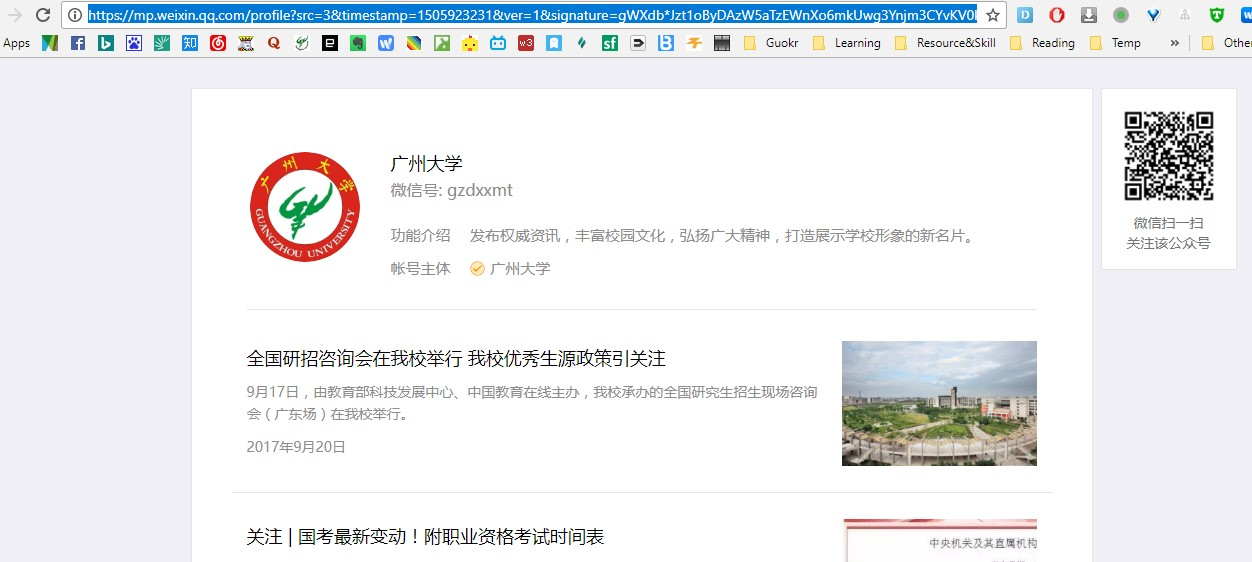Viewport: 1252px width, 562px height.
Task: Bookmark this page with the star icon
Action: coord(993,15)
